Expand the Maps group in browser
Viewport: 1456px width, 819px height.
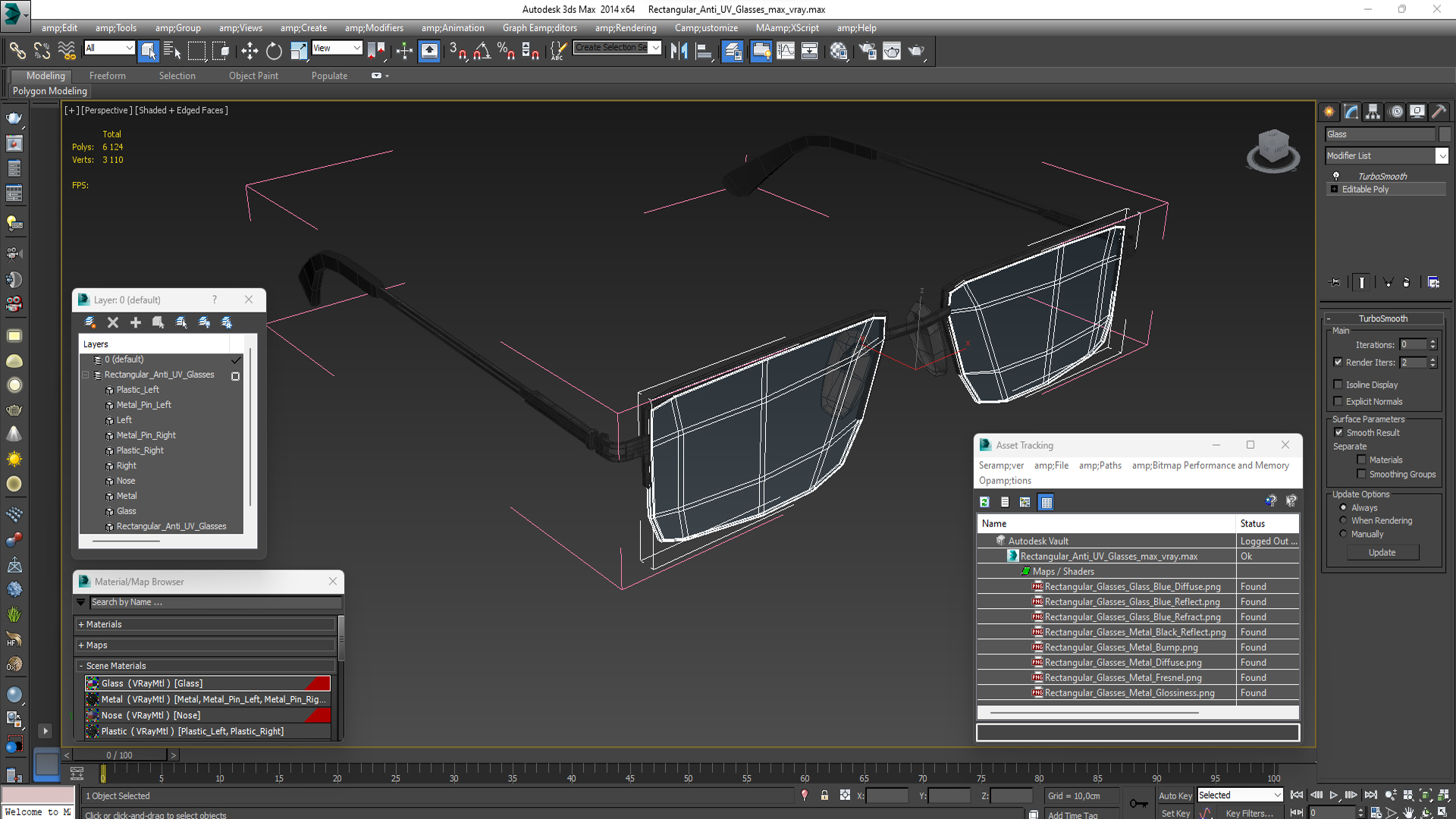(81, 645)
